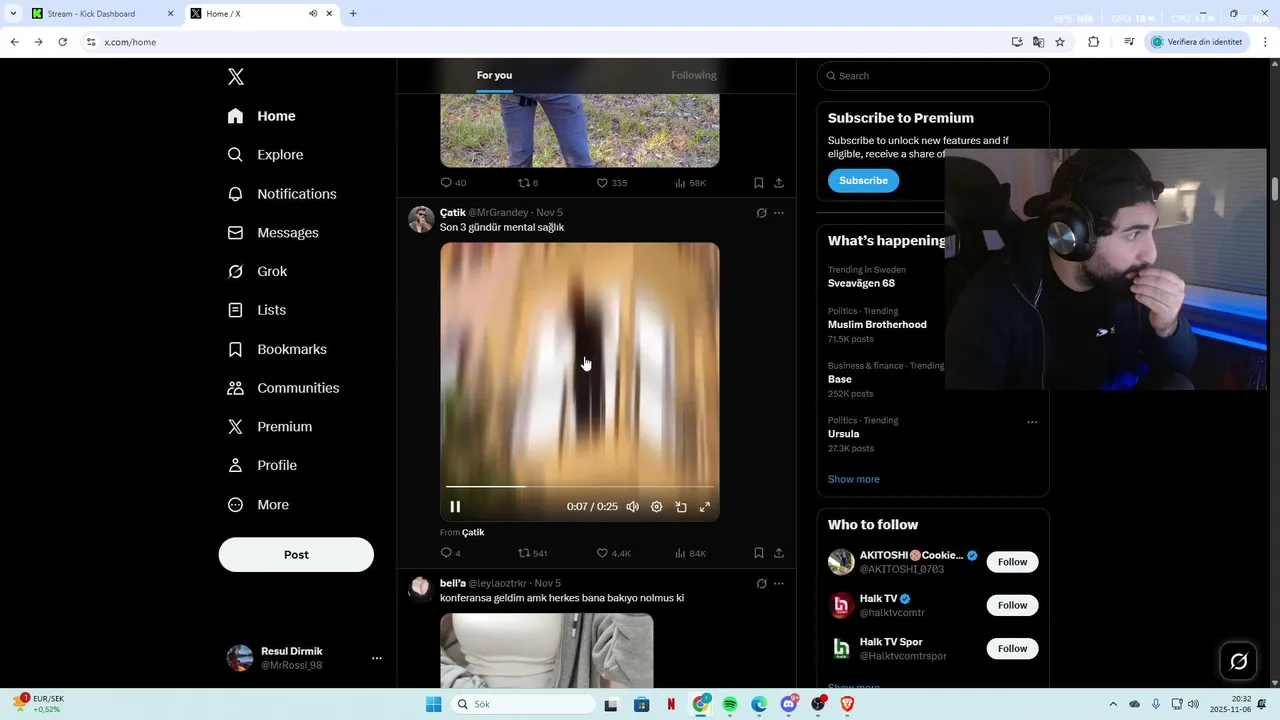The image size is (1280, 720).
Task: Click the Grok icon on bell'a's post
Action: (761, 584)
